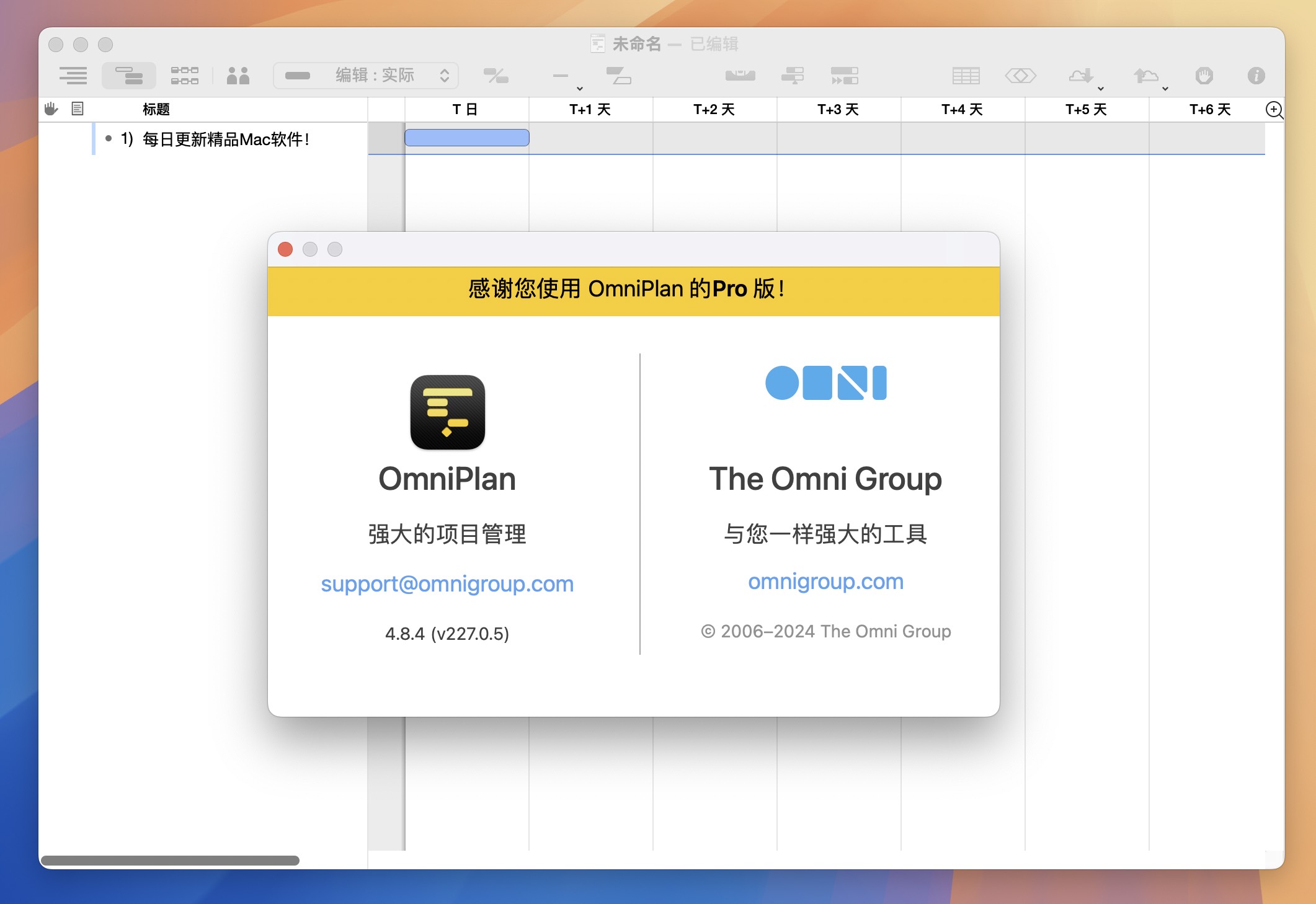Click the T+4 天 timeline header
Image resolution: width=1316 pixels, height=904 pixels.
tap(963, 109)
